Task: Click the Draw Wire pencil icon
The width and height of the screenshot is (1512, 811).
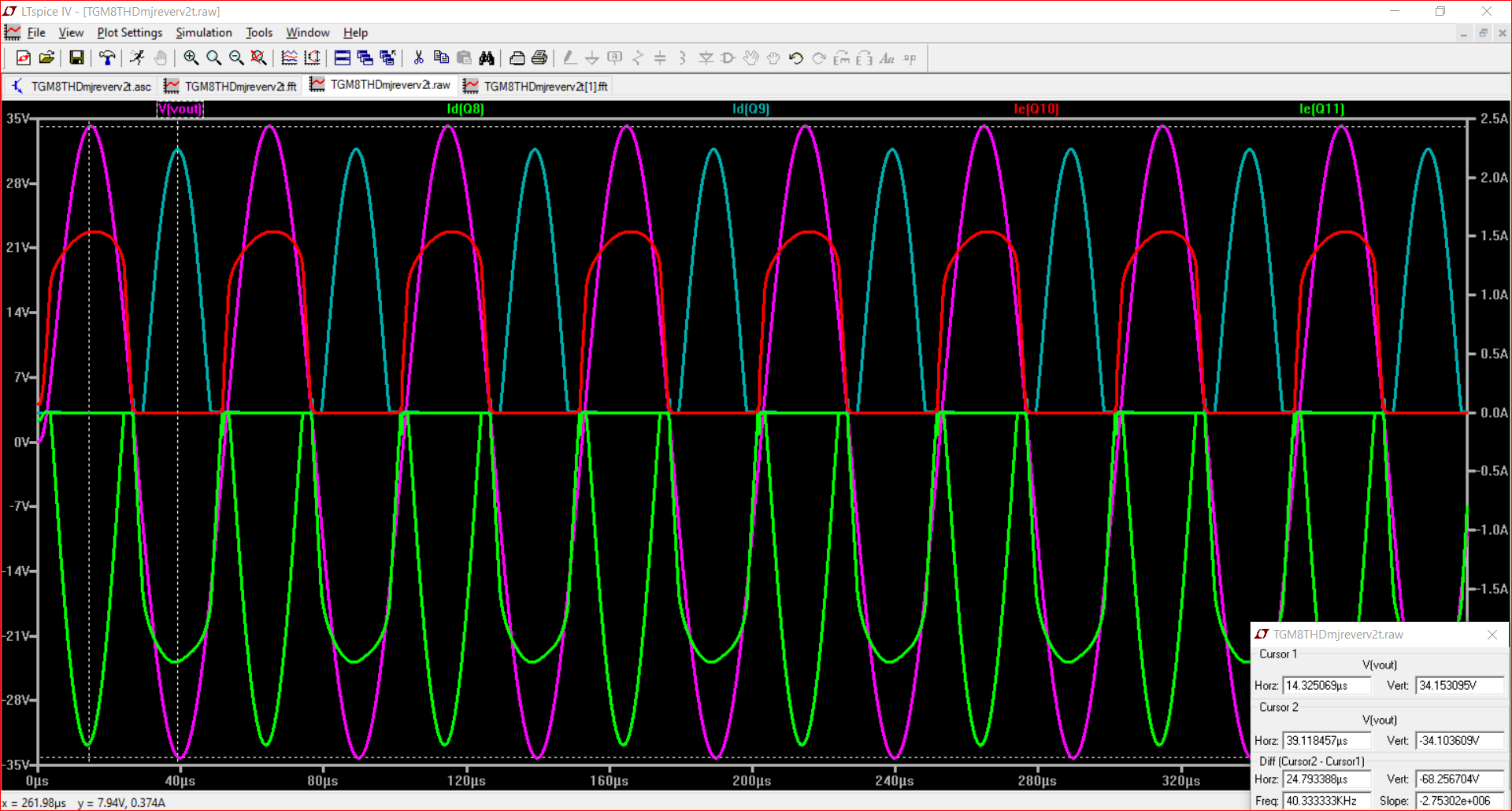Action: point(569,58)
